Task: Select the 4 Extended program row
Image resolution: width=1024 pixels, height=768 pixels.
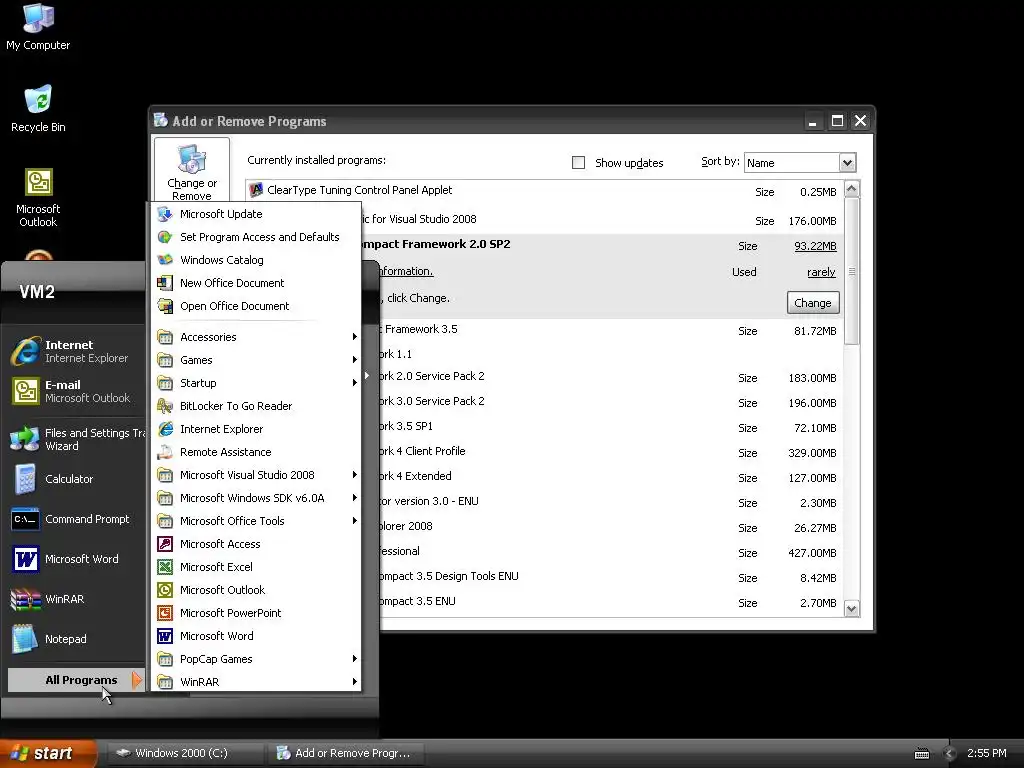Action: tap(545, 477)
